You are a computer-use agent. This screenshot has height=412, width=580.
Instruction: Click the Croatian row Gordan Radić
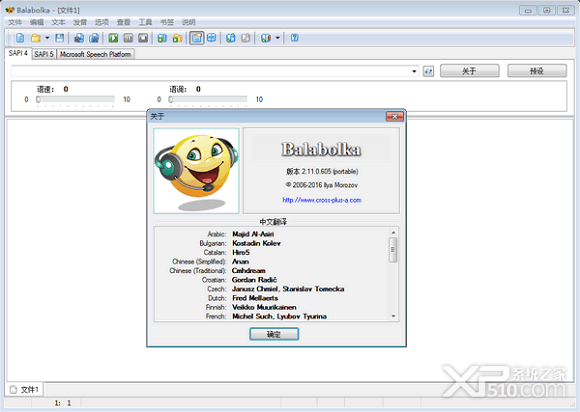pyautogui.click(x=239, y=280)
